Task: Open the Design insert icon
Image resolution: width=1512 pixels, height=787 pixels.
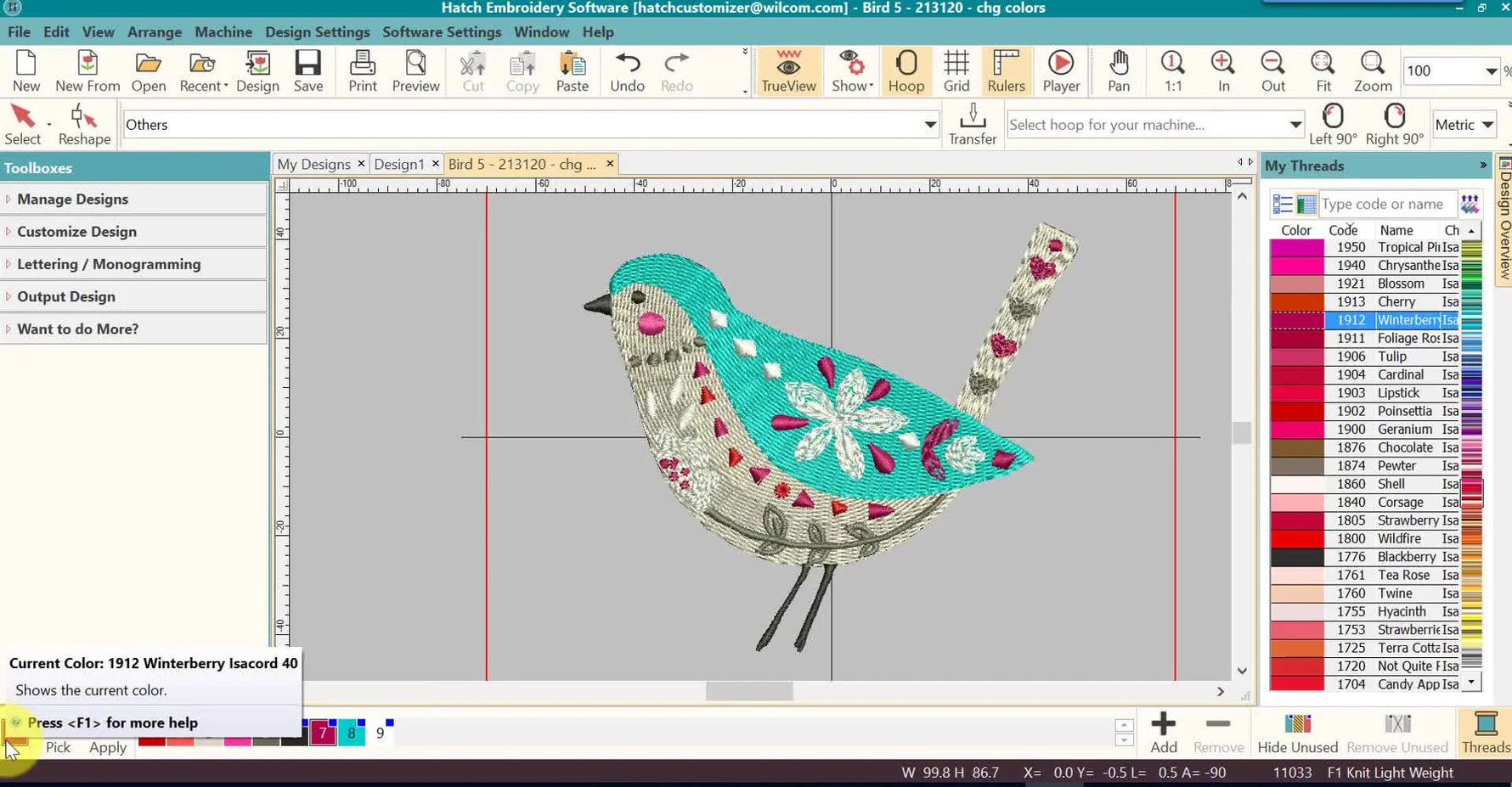Action: click(x=257, y=71)
